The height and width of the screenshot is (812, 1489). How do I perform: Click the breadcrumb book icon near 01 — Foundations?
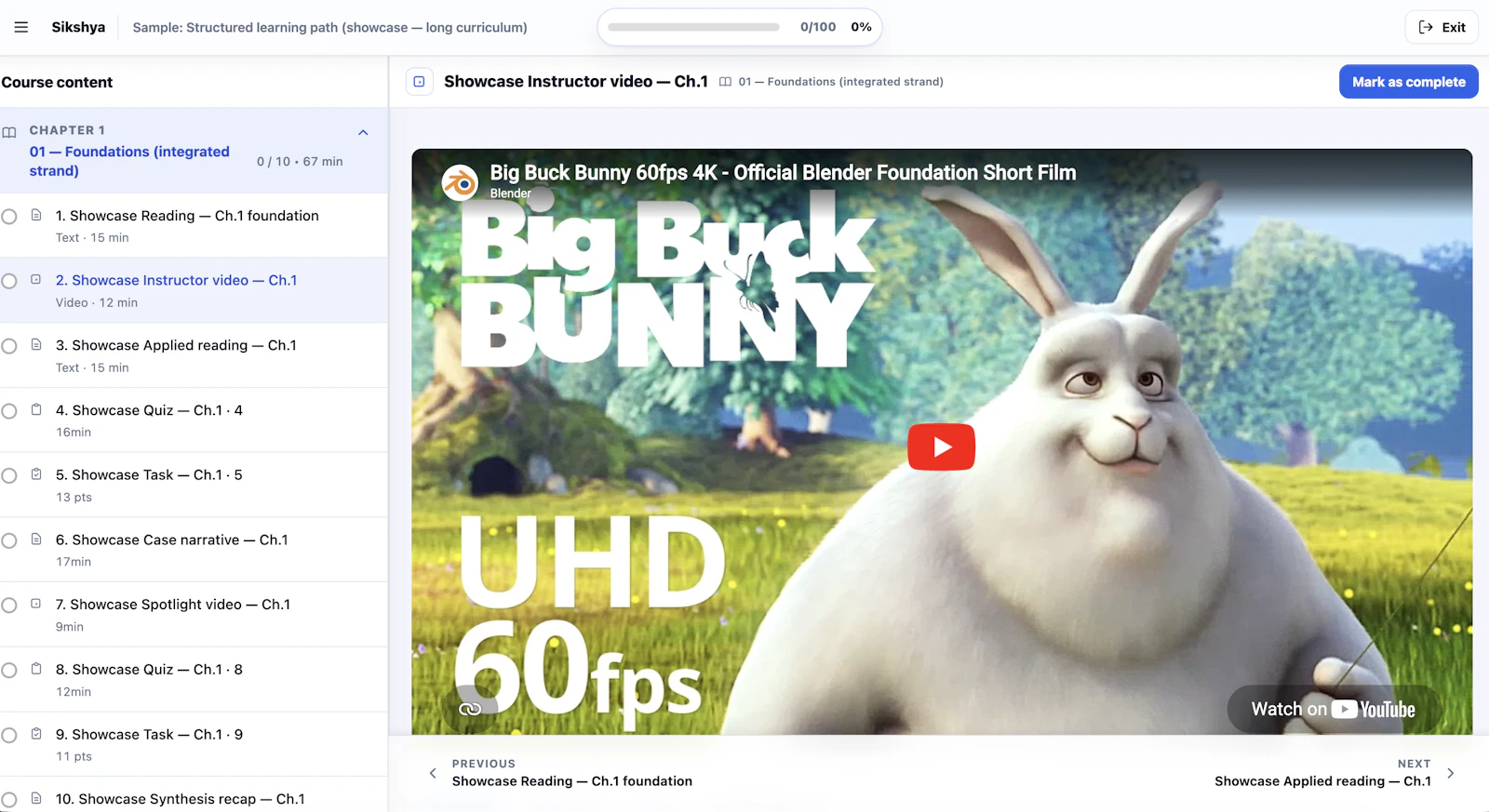[x=725, y=82]
